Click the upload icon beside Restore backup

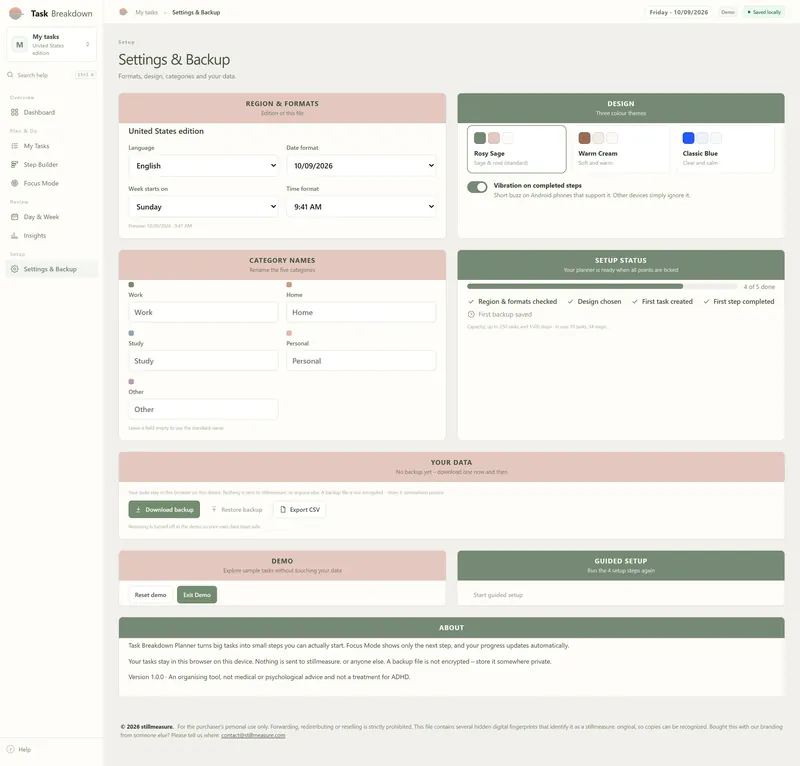click(214, 509)
